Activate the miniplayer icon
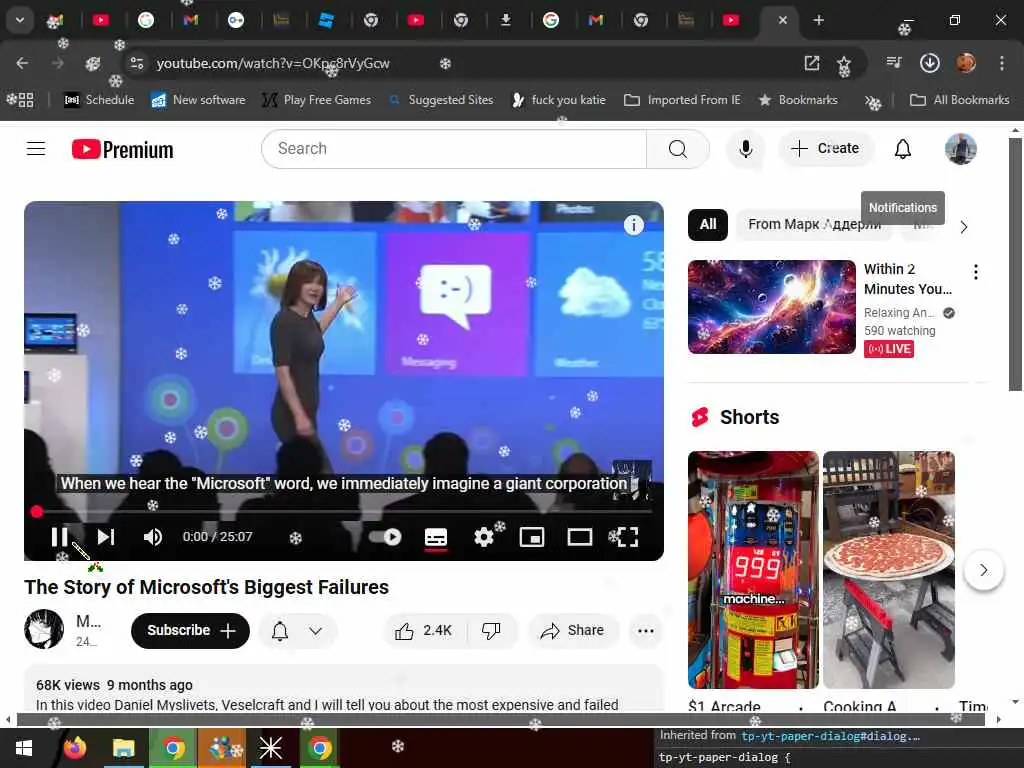 coord(532,537)
